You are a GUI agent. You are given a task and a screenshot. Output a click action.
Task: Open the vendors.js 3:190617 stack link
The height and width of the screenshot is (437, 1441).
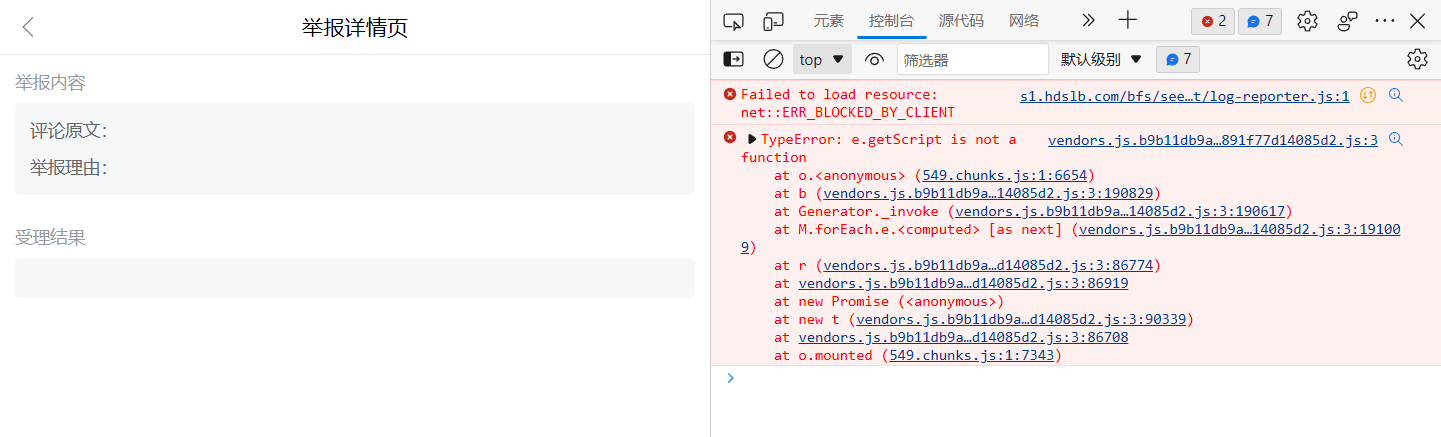pos(1121,211)
